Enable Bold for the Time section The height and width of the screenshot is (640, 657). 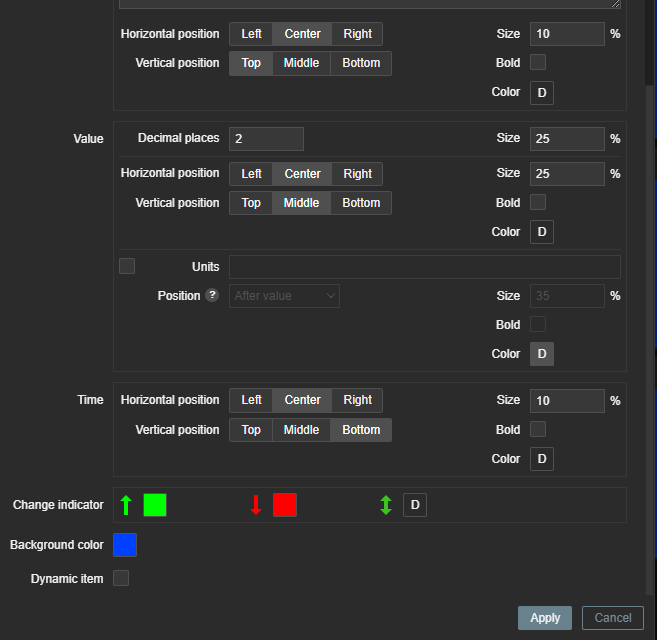(538, 429)
